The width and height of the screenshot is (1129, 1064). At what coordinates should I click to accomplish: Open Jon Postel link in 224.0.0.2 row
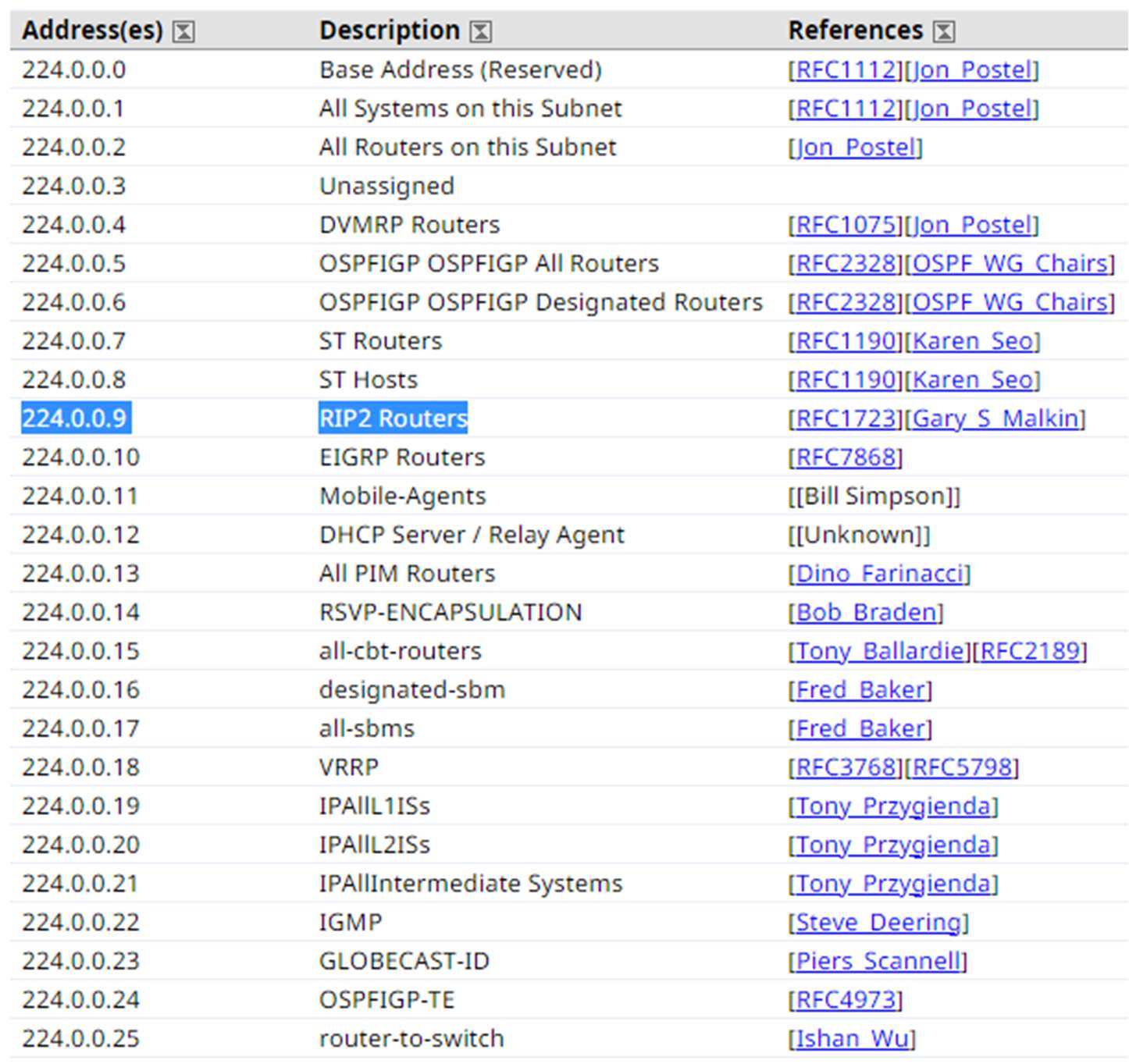(856, 148)
